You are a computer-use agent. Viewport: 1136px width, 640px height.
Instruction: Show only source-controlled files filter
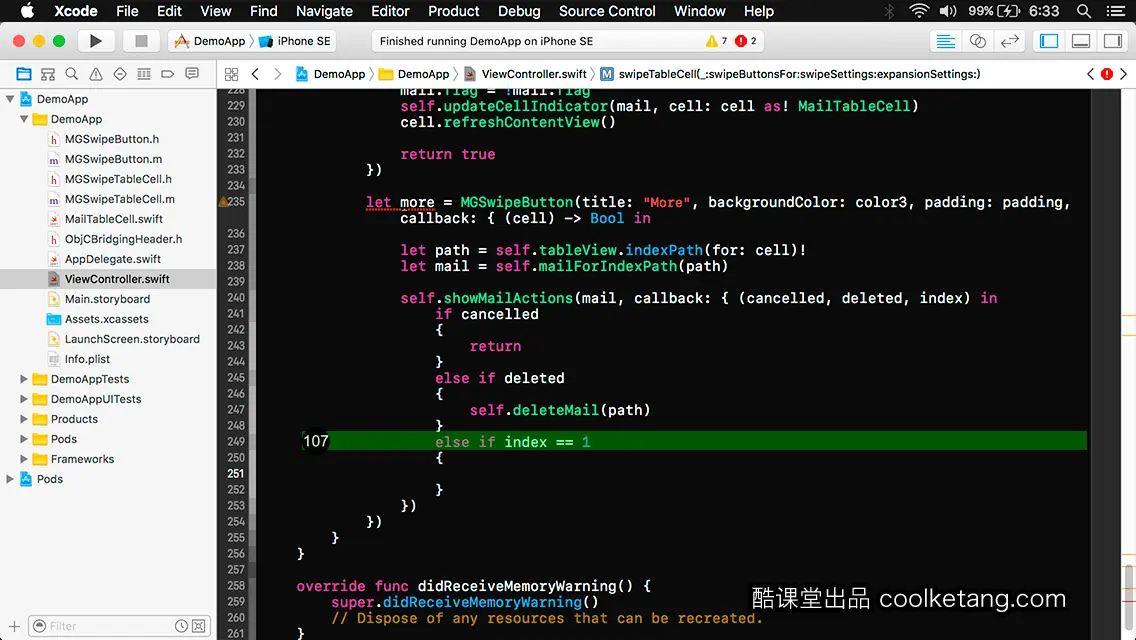[199, 626]
